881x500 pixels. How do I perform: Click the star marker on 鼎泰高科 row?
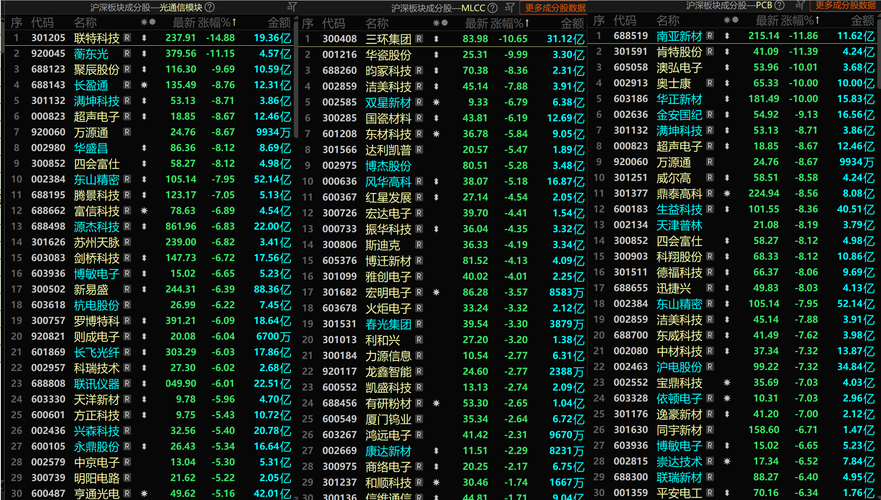pos(727,193)
